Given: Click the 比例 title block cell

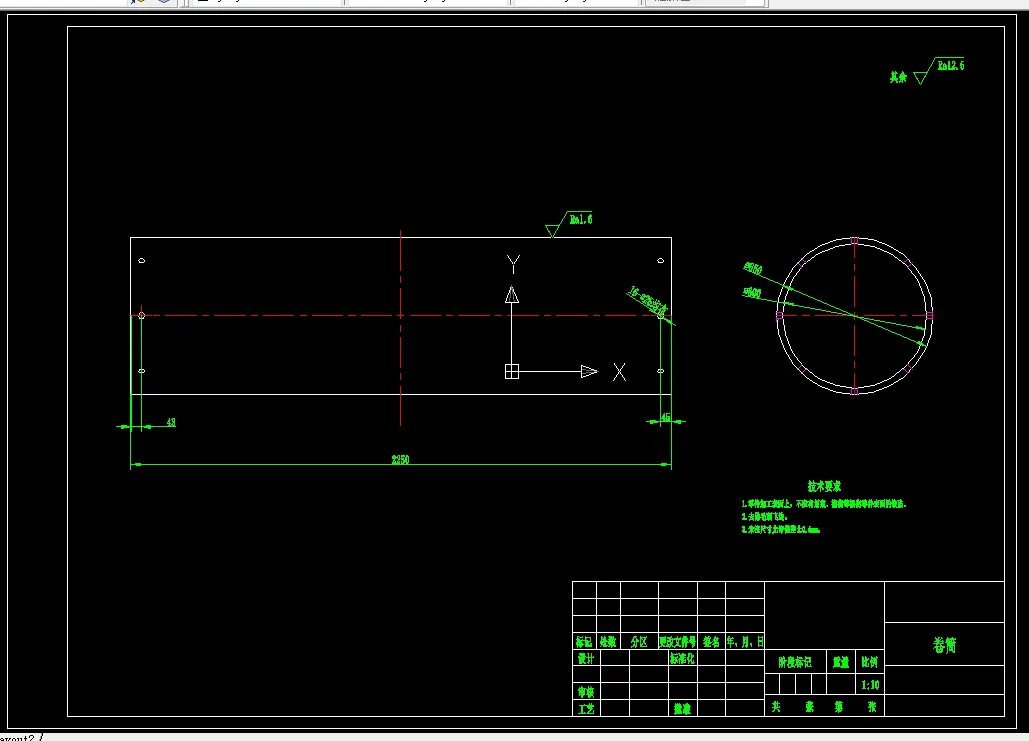Looking at the screenshot, I should click(x=870, y=662).
